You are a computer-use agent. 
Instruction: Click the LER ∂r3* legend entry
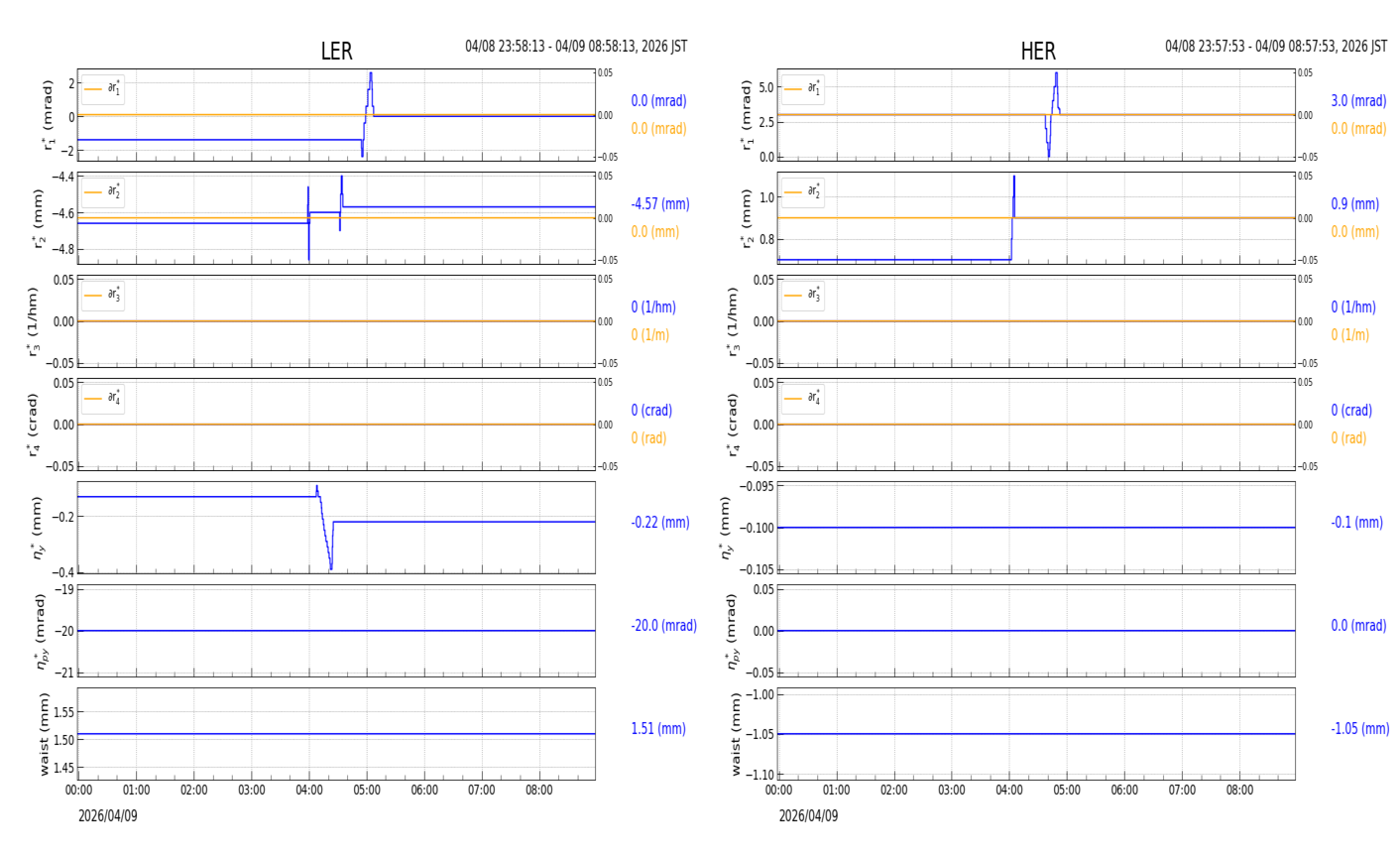tap(103, 295)
